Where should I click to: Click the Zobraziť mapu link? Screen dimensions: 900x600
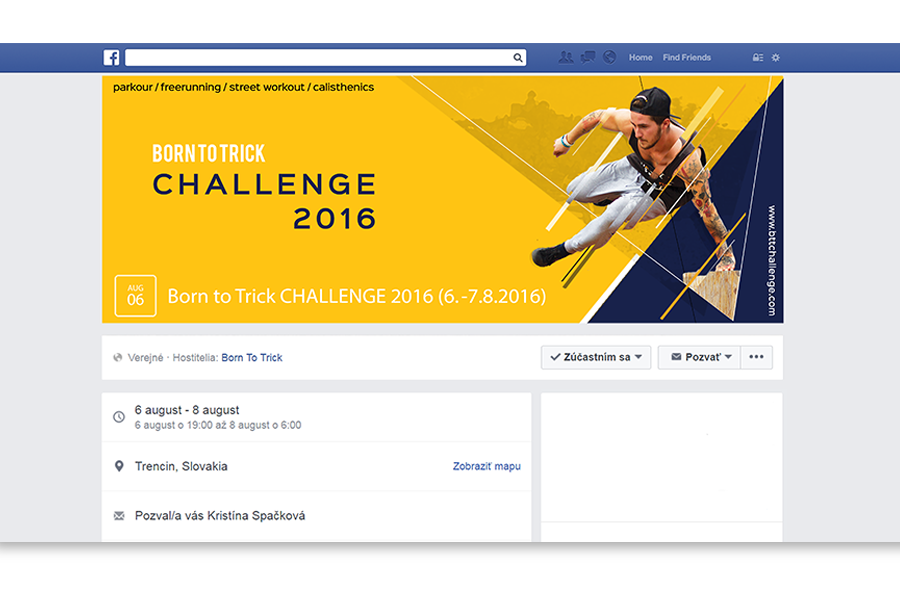click(x=487, y=466)
